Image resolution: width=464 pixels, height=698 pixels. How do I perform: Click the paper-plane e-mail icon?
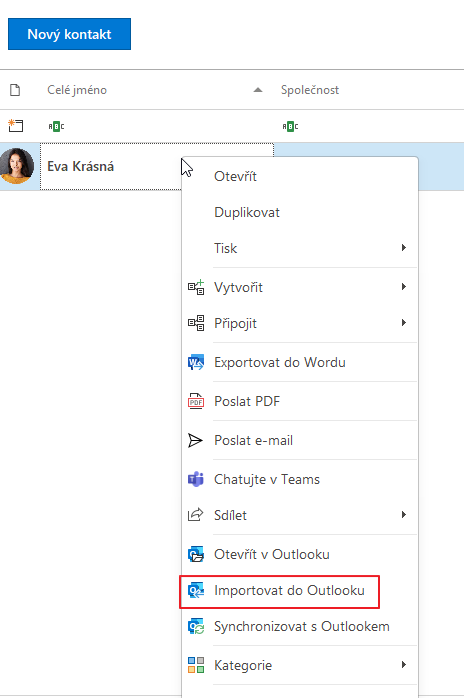pyautogui.click(x=195, y=440)
